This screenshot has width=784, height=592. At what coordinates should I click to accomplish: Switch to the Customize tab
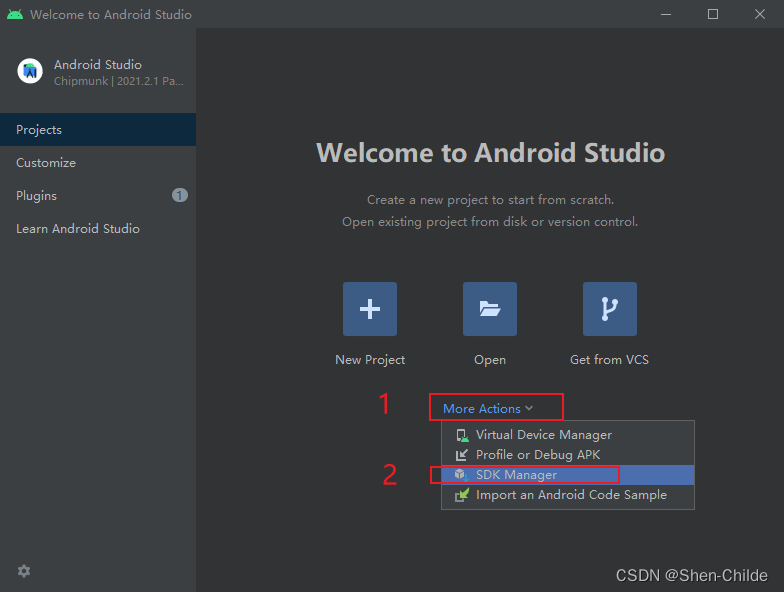[98, 162]
